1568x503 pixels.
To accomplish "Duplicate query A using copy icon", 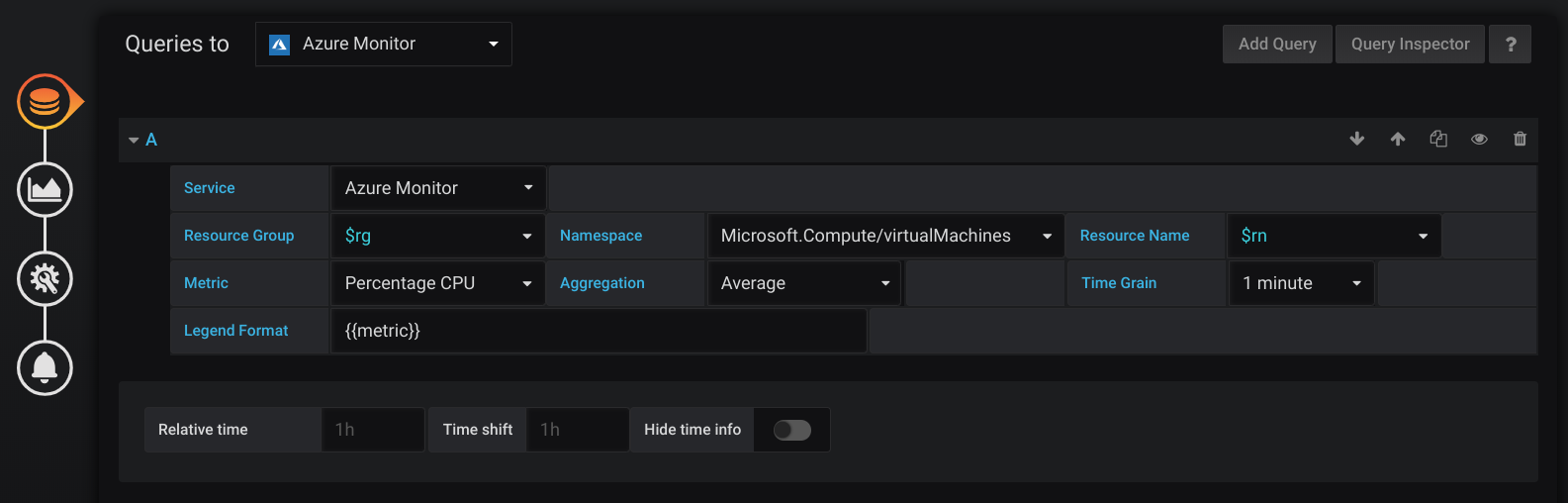I will [1438, 140].
